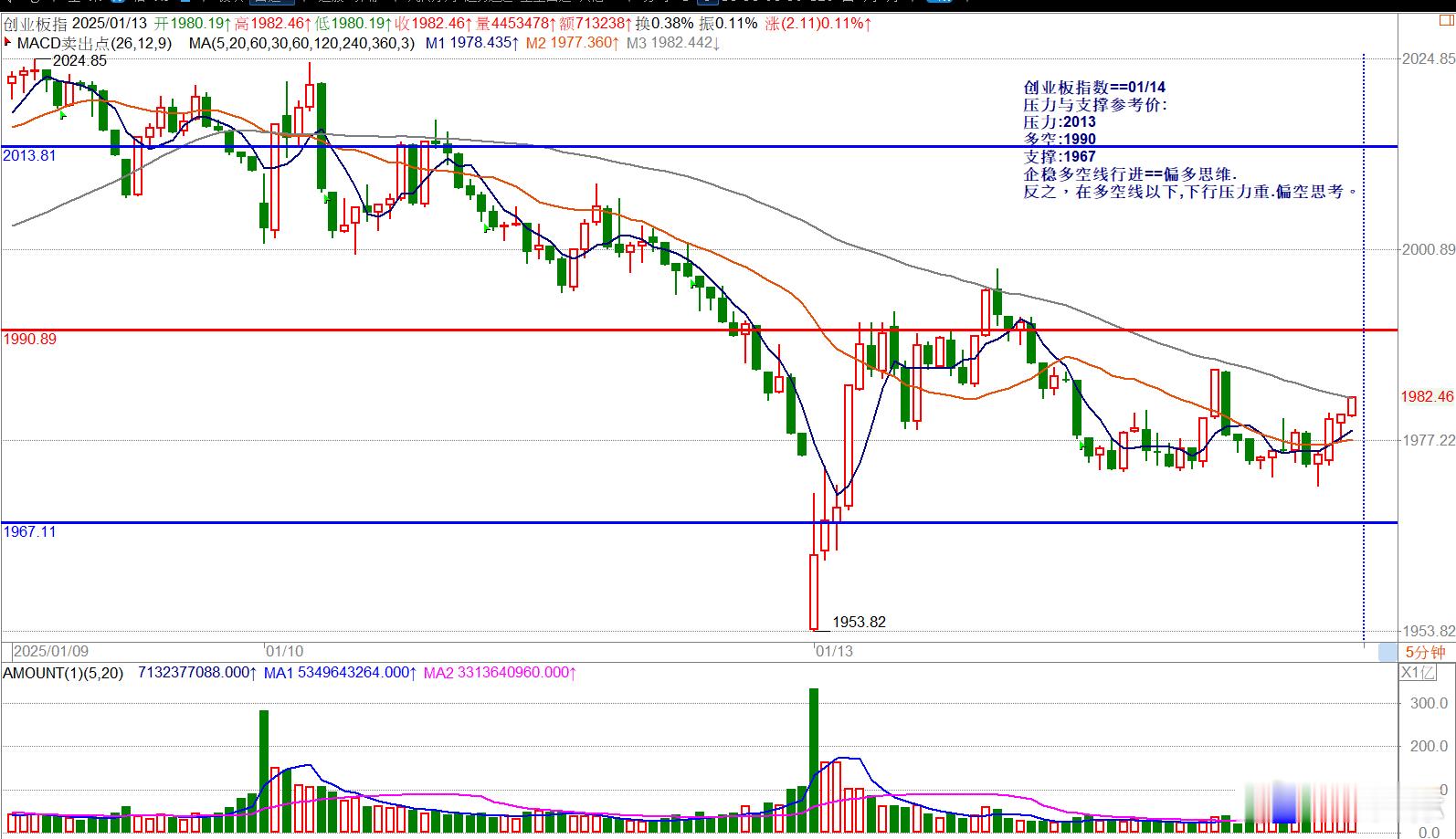This screenshot has width=1456, height=839.
Task: Select the MA(5,20,60,30,60,120,240,360,3) indicator label
Action: pos(301,43)
